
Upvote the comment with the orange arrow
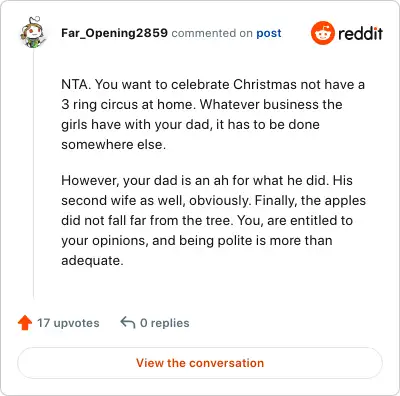(x=25, y=323)
